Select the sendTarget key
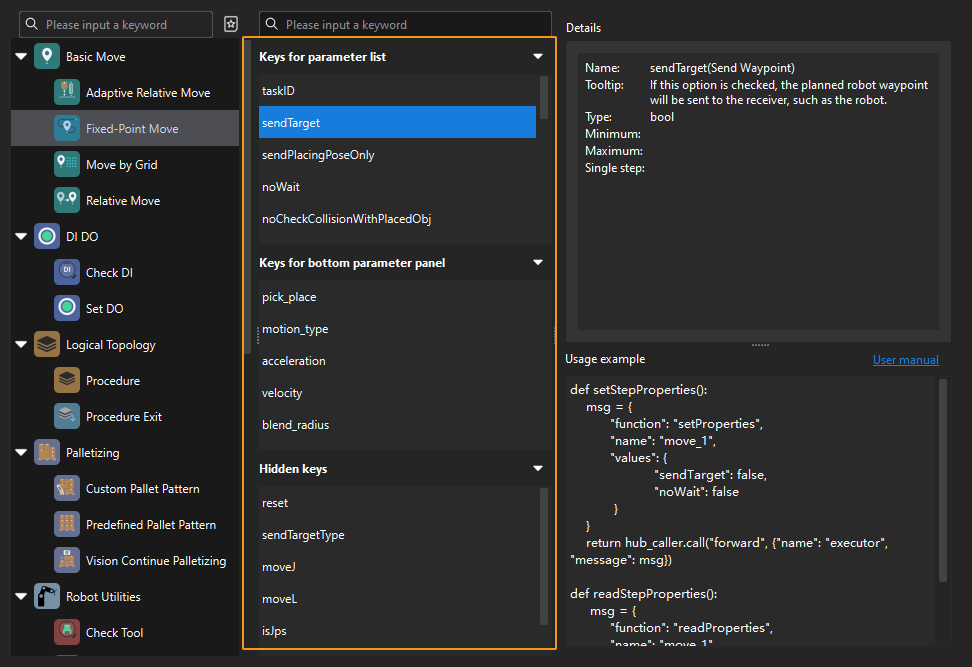The width and height of the screenshot is (972, 667). pyautogui.click(x=397, y=123)
